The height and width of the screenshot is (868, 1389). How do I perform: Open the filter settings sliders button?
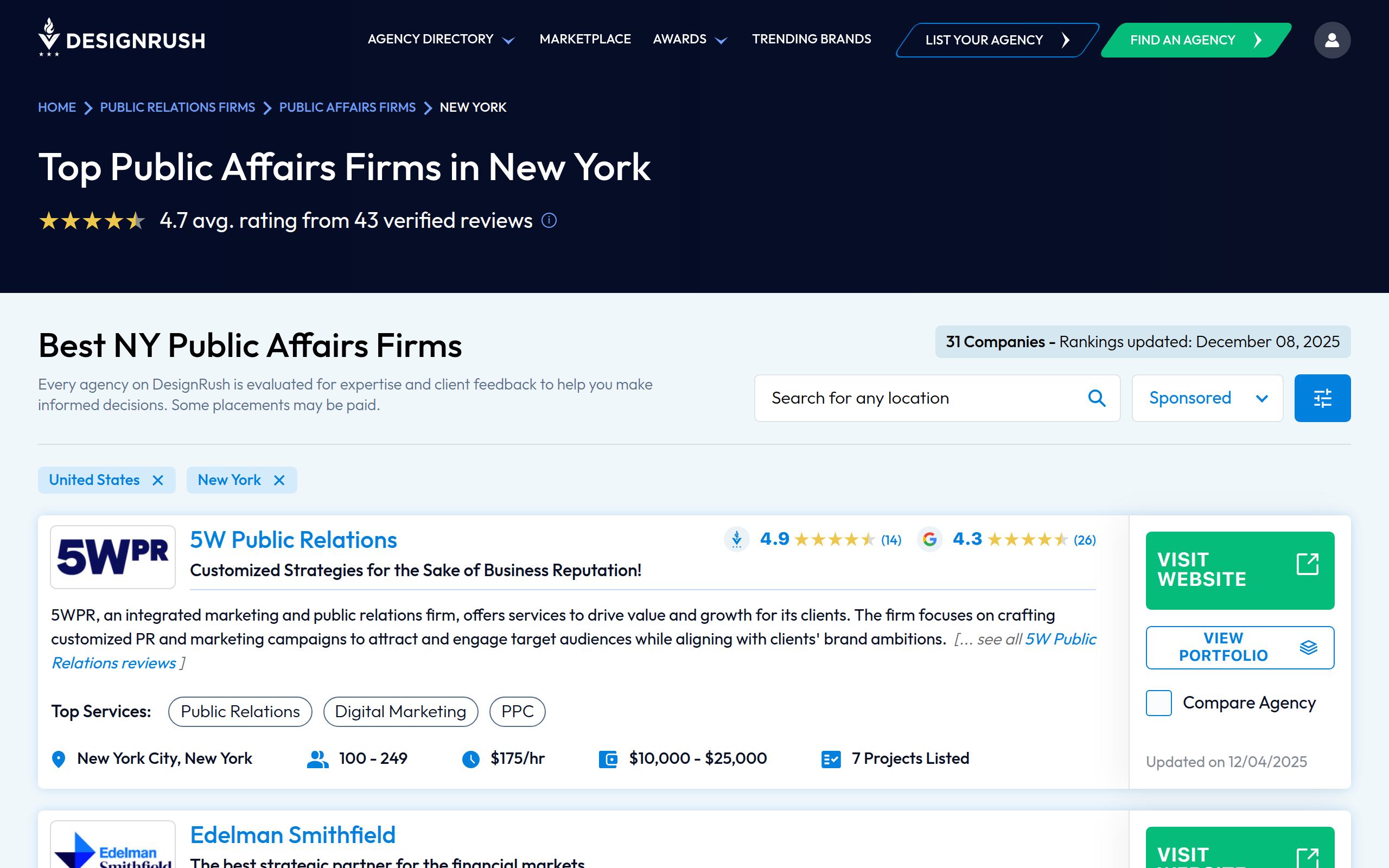[x=1322, y=398]
